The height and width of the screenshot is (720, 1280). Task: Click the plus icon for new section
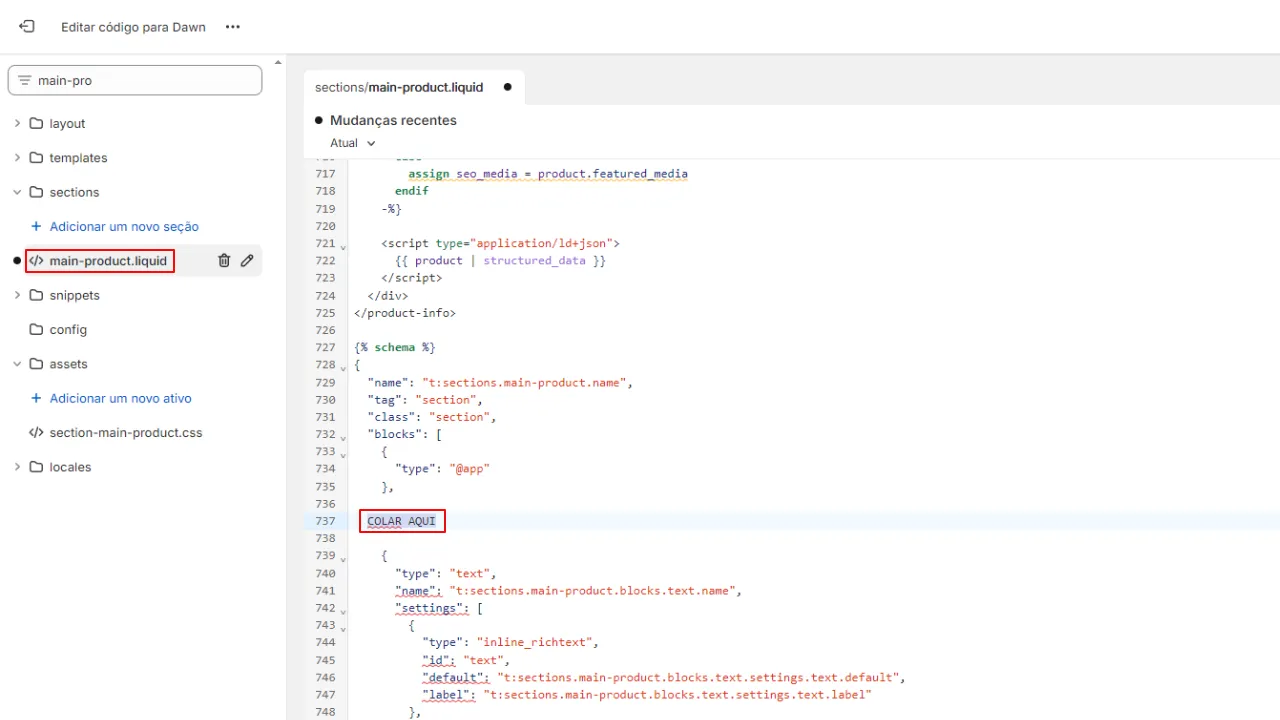pyautogui.click(x=37, y=227)
